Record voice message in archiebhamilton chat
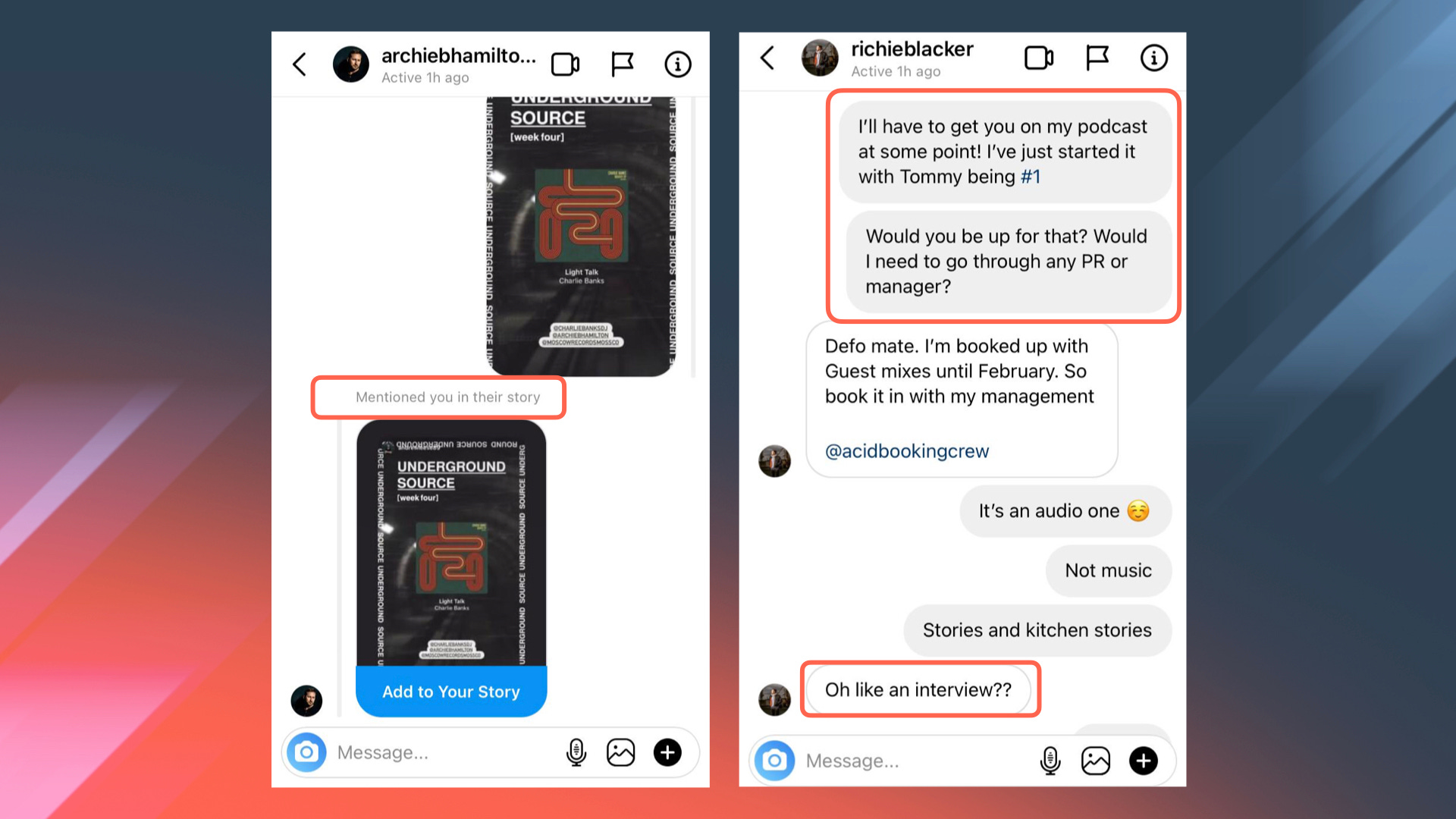Image resolution: width=1456 pixels, height=819 pixels. click(576, 752)
